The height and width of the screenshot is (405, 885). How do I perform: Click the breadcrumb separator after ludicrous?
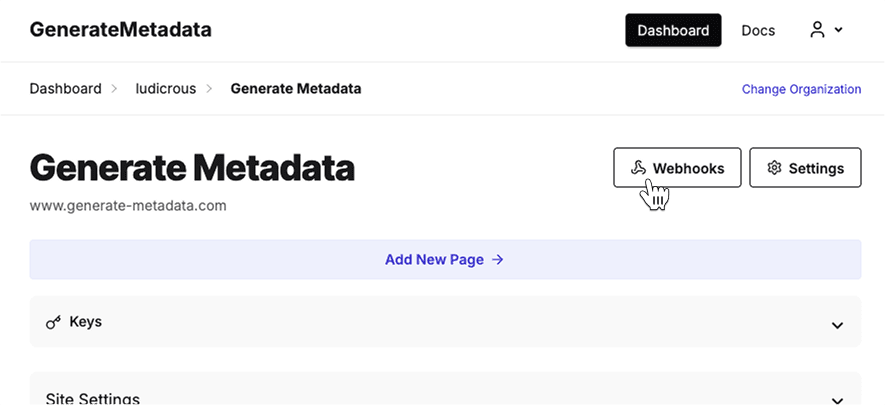point(209,89)
